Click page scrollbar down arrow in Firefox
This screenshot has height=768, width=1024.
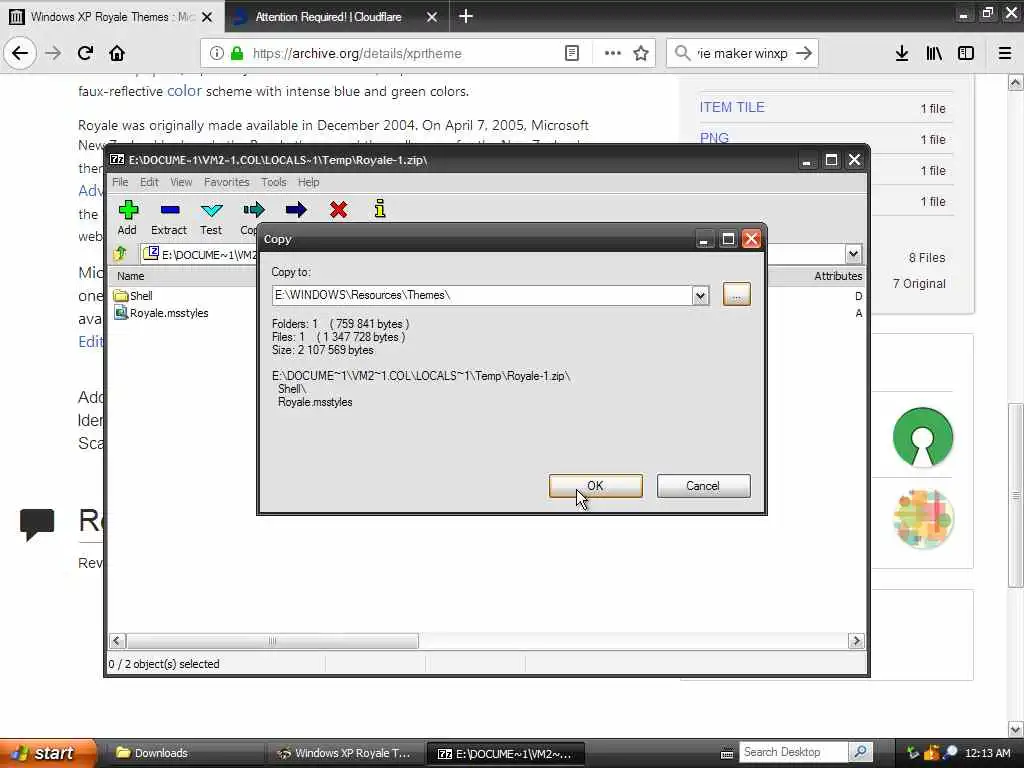pyautogui.click(x=1016, y=728)
